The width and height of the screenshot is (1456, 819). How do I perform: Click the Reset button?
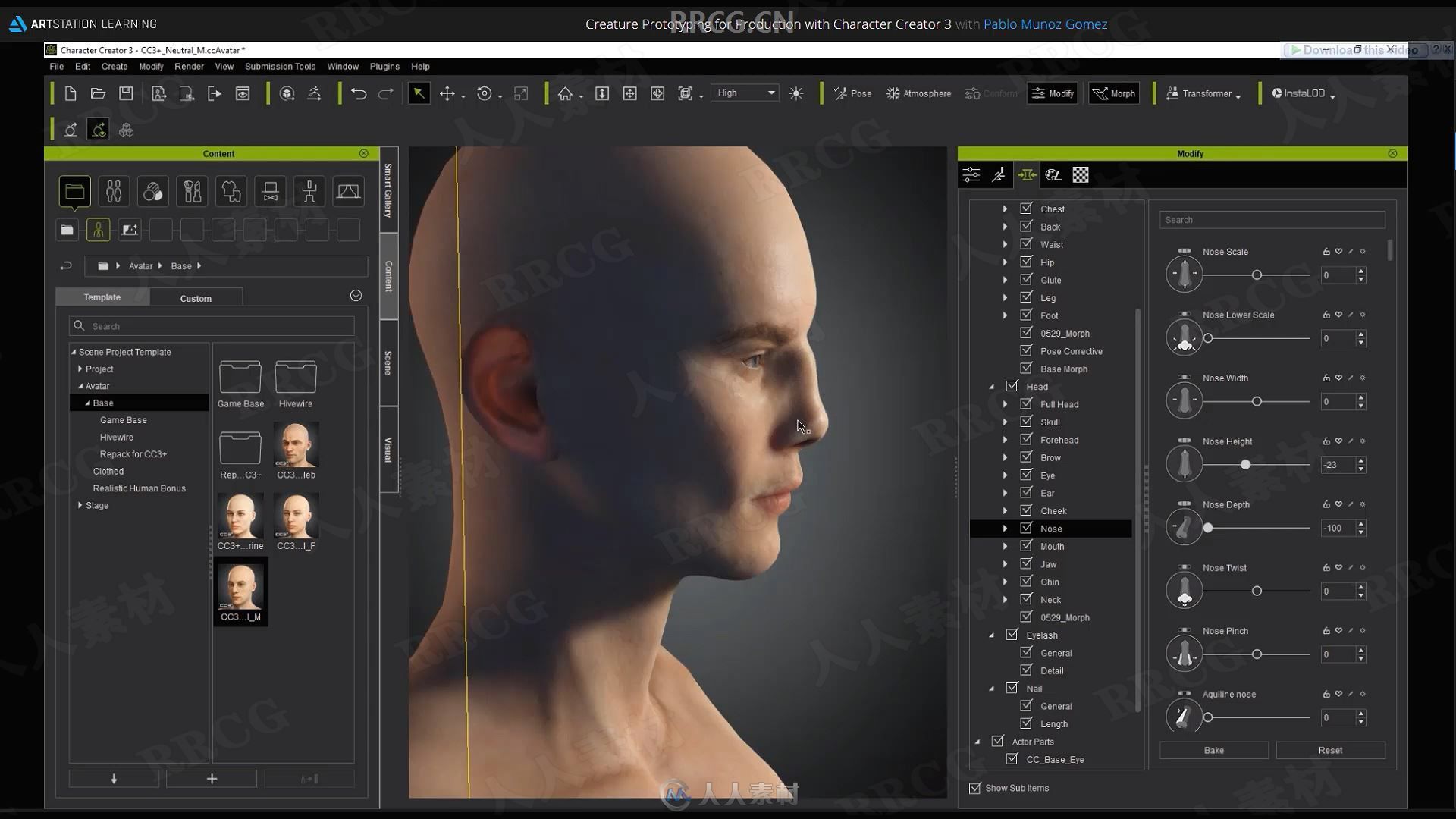1329,749
